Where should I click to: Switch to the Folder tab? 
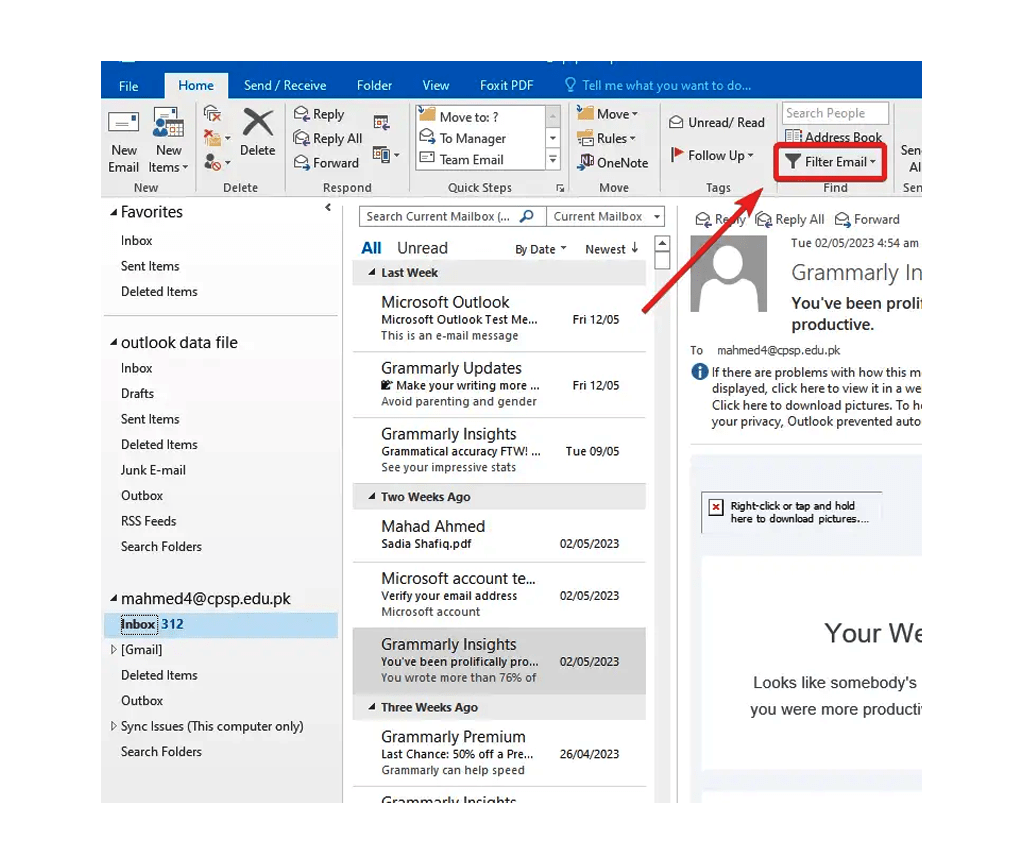pyautogui.click(x=374, y=86)
